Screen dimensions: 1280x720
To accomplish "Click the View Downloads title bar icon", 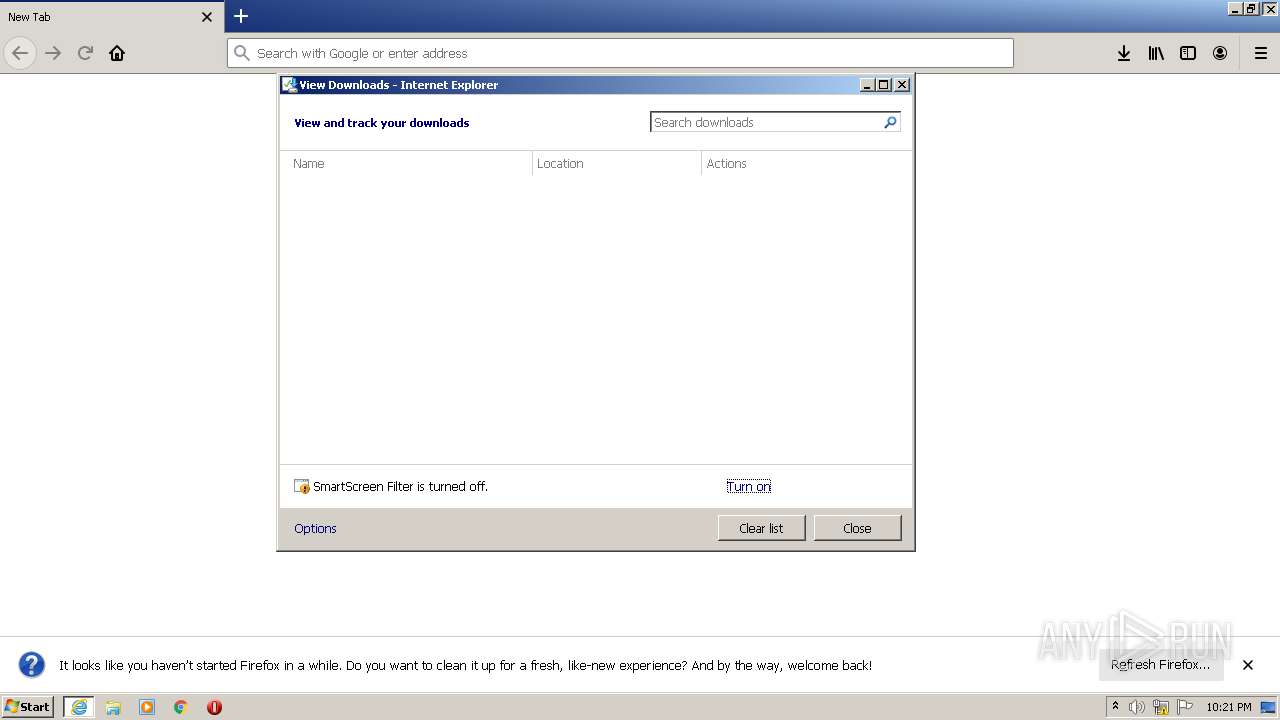I will click(290, 85).
